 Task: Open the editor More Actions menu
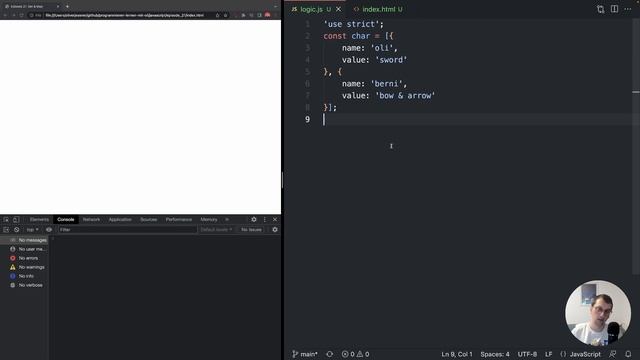coord(628,9)
